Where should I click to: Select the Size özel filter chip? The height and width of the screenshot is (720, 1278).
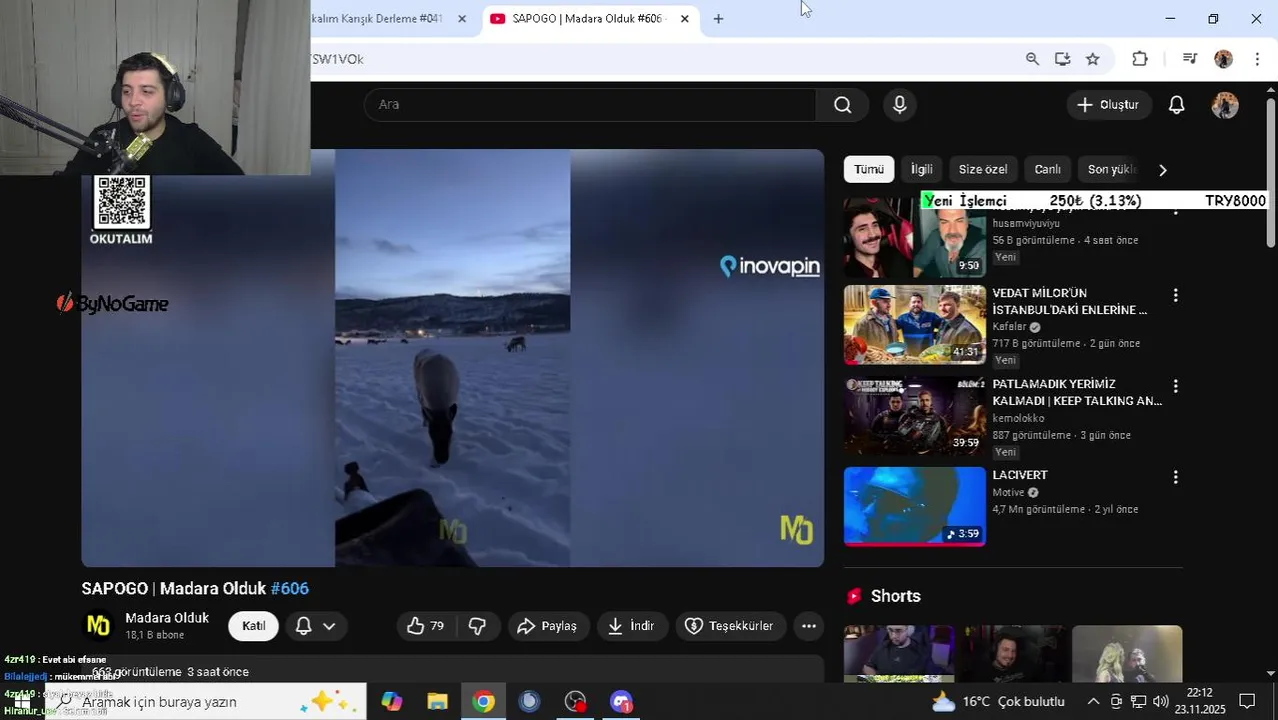pyautogui.click(x=983, y=170)
